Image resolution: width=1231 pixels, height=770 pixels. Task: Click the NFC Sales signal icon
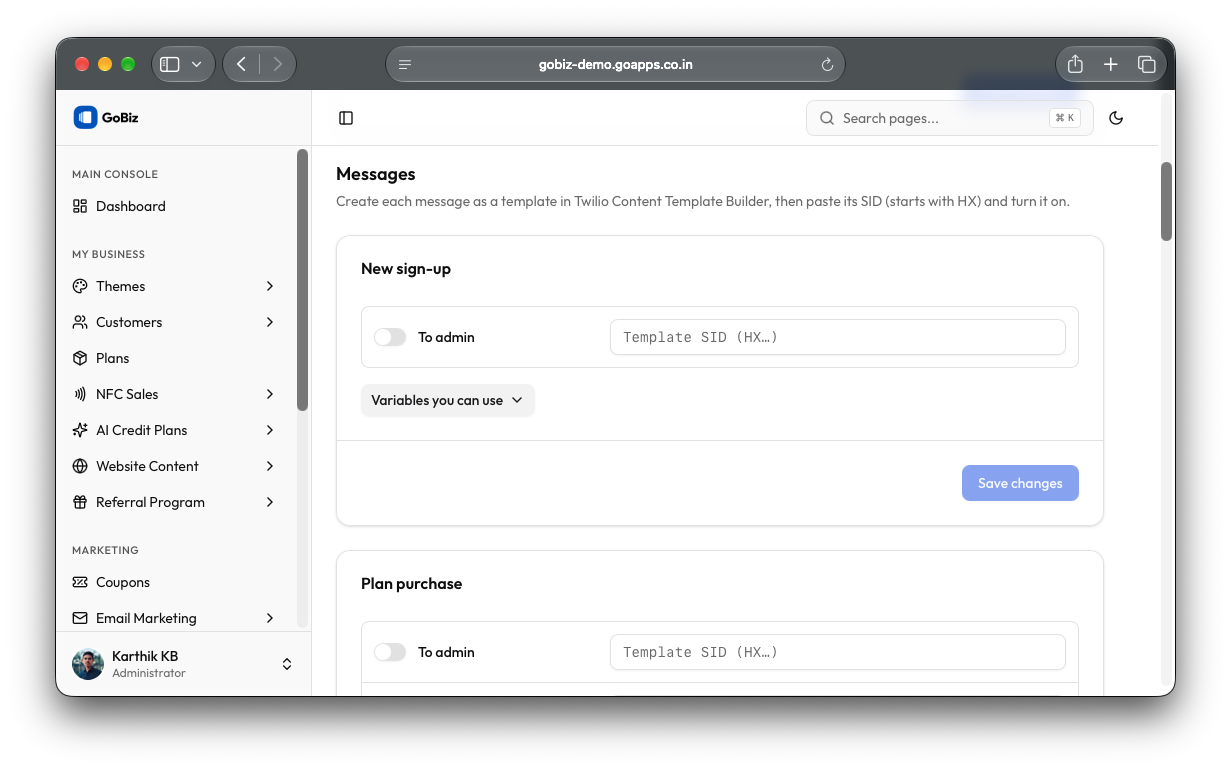point(80,394)
